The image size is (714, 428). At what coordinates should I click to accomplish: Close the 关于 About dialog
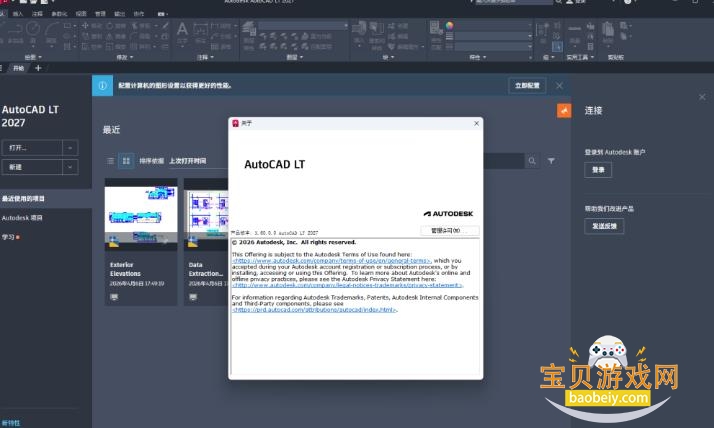click(476, 123)
